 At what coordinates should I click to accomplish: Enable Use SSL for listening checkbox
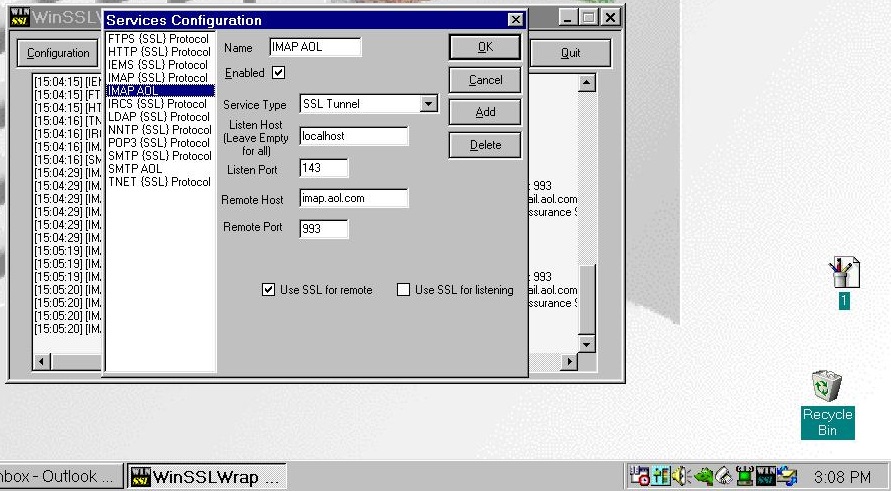(x=403, y=290)
